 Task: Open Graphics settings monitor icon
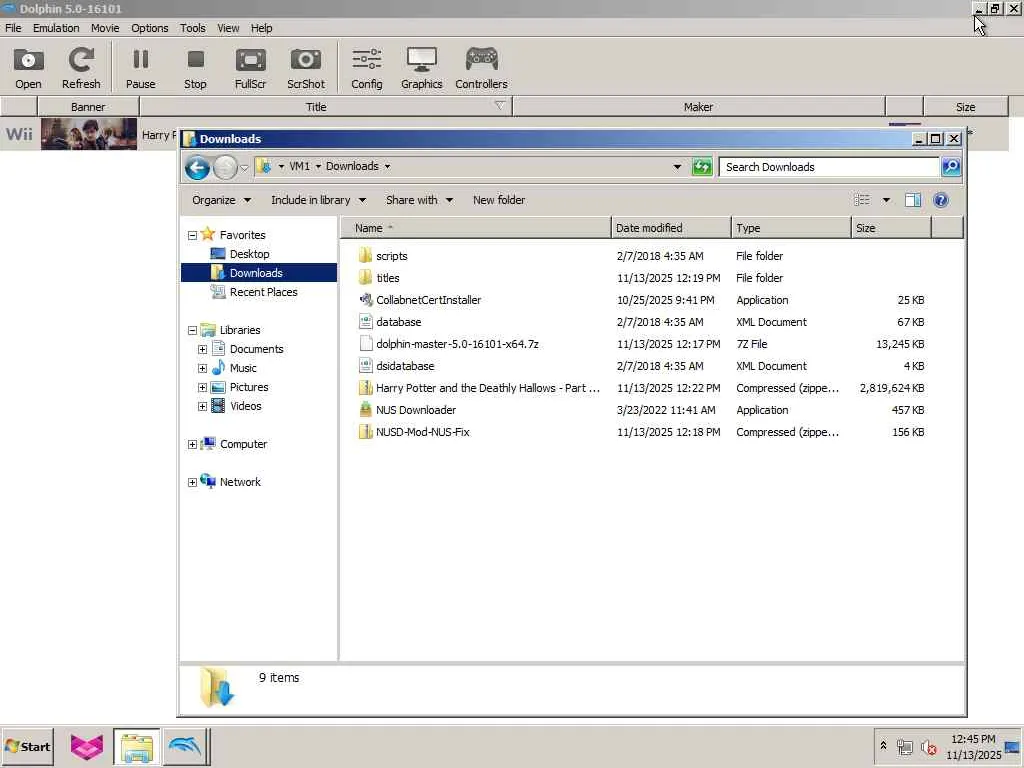click(421, 60)
